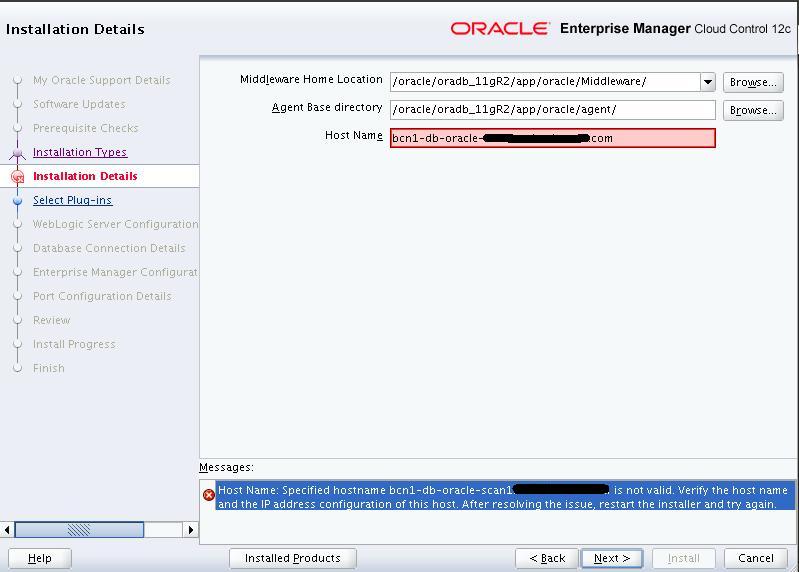The height and width of the screenshot is (572, 799).
Task: Click the Review step label
Action: (x=51, y=320)
